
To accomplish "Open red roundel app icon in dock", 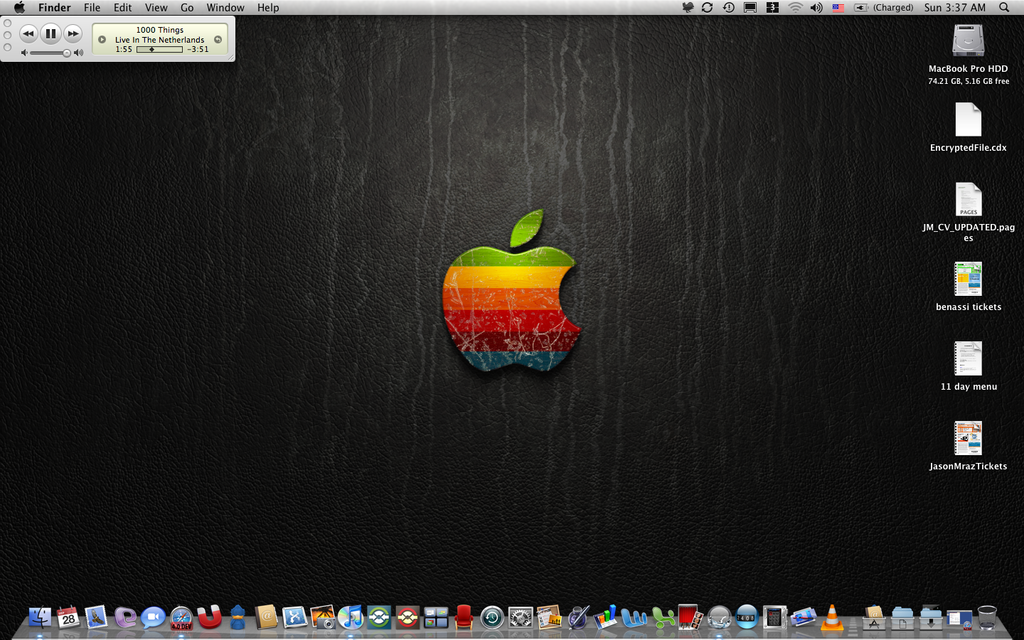I will pos(407,617).
